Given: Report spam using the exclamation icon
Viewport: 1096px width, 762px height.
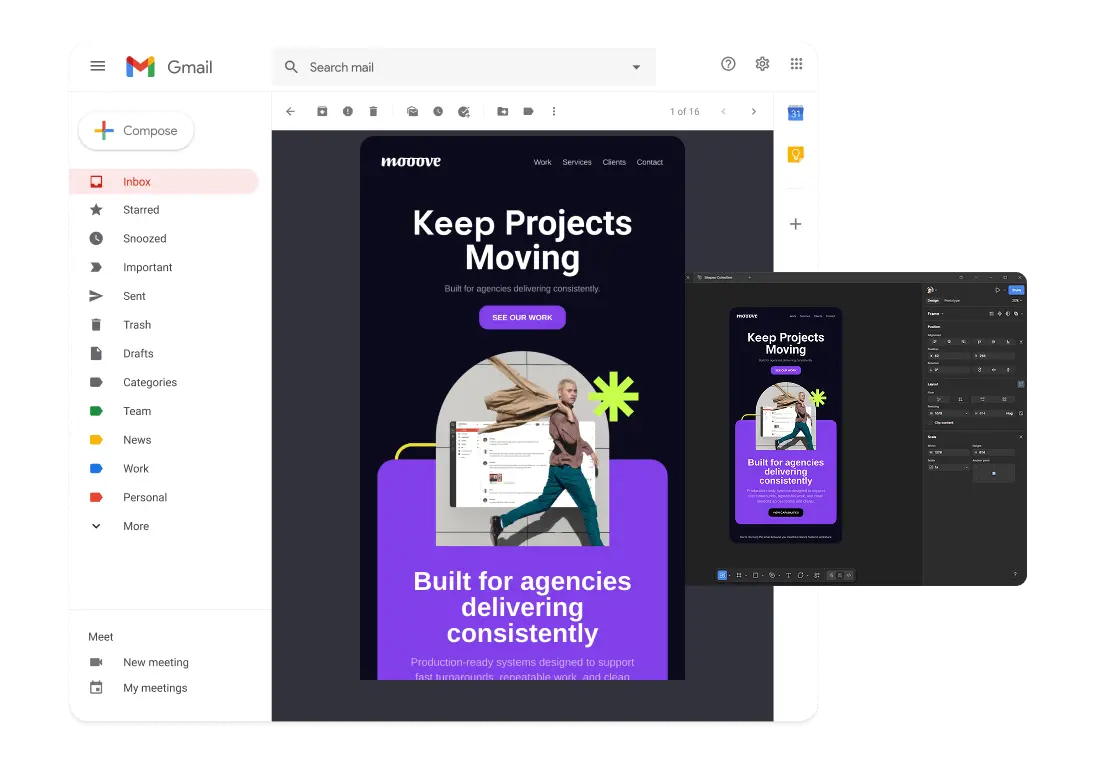Looking at the screenshot, I should pyautogui.click(x=347, y=111).
